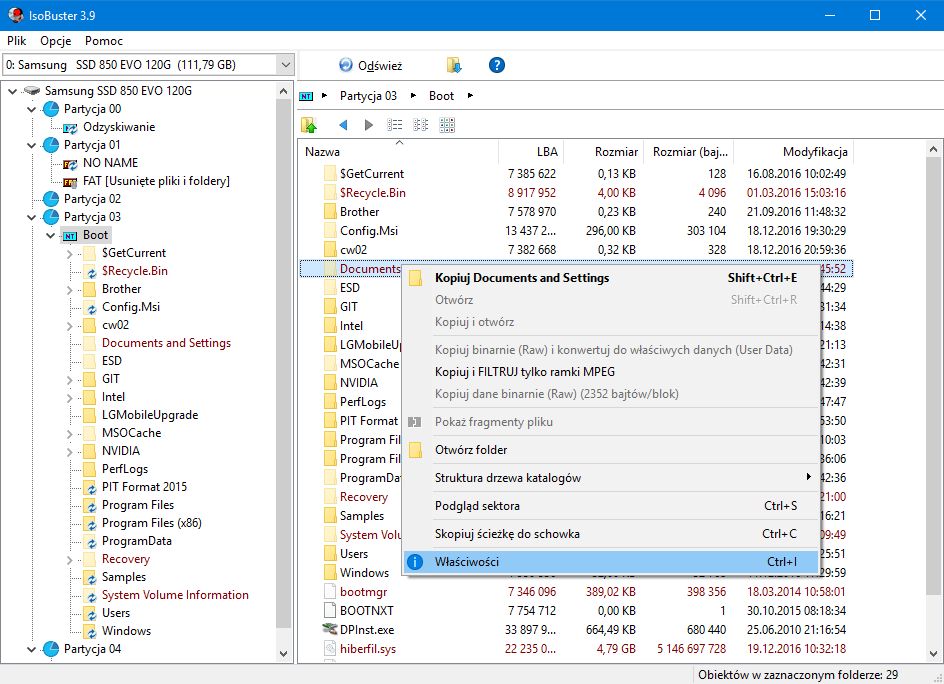Viewport: 944px width, 684px height.
Task: Click the DPInst.exe file icon
Action: [x=329, y=630]
